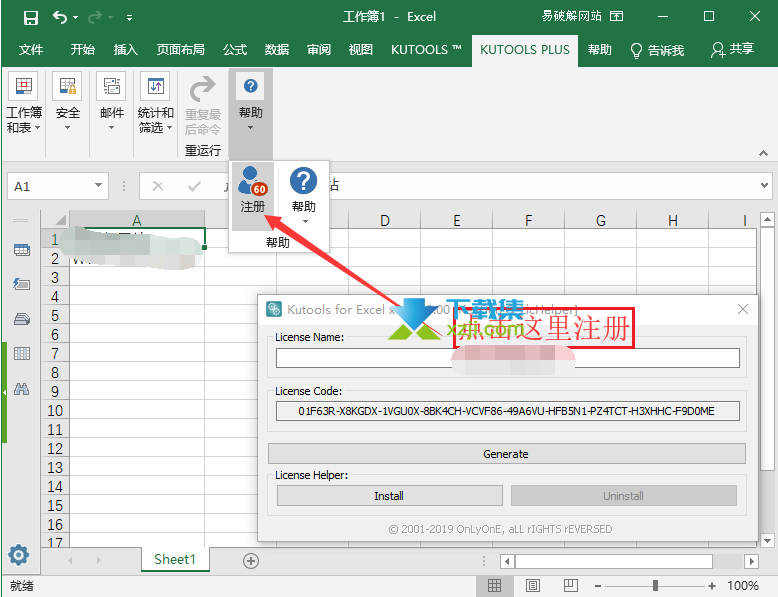Switch to the 审阅 ribbon tab

coord(319,50)
